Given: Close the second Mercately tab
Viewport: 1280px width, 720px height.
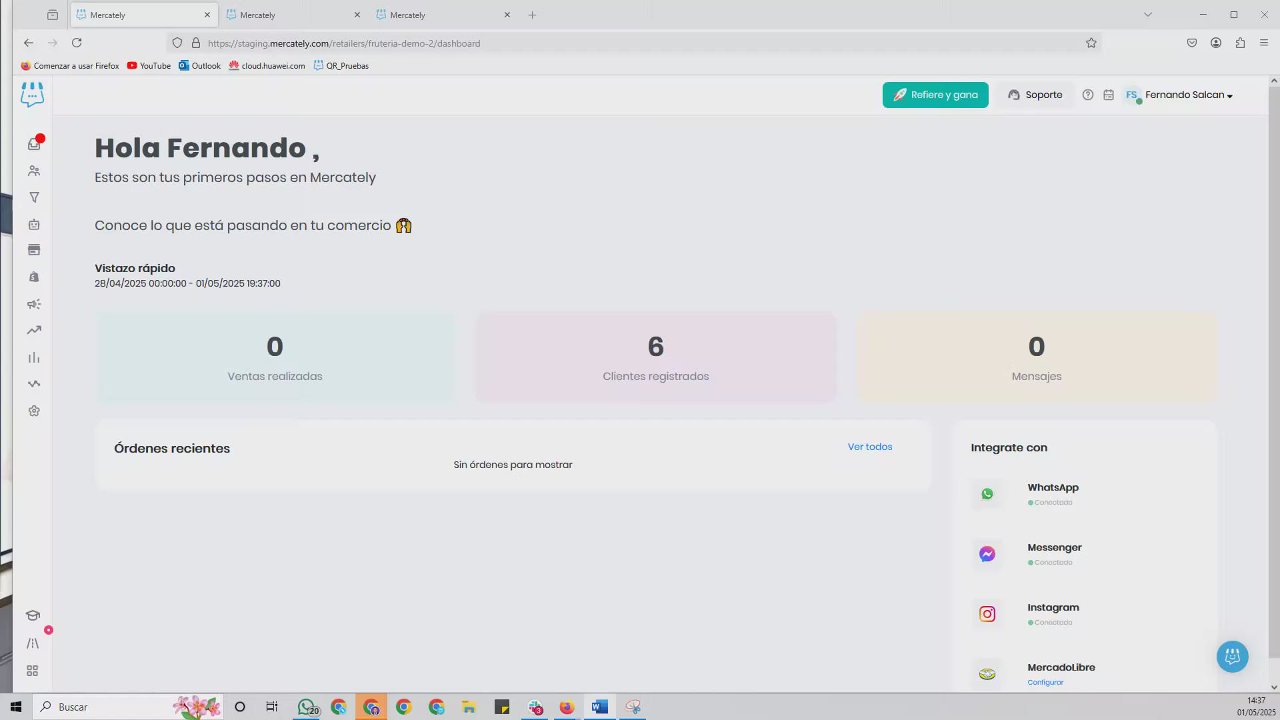Looking at the screenshot, I should [x=357, y=15].
